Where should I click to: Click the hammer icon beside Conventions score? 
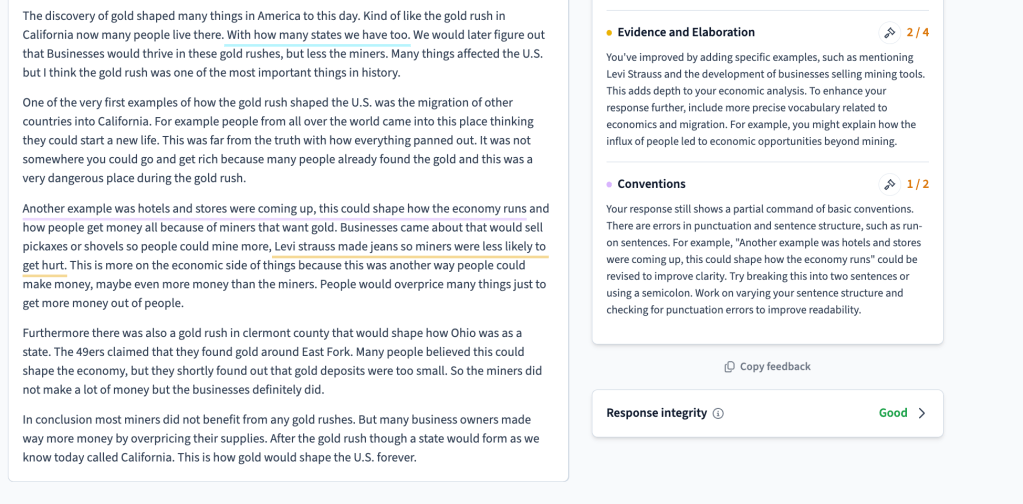coord(889,185)
